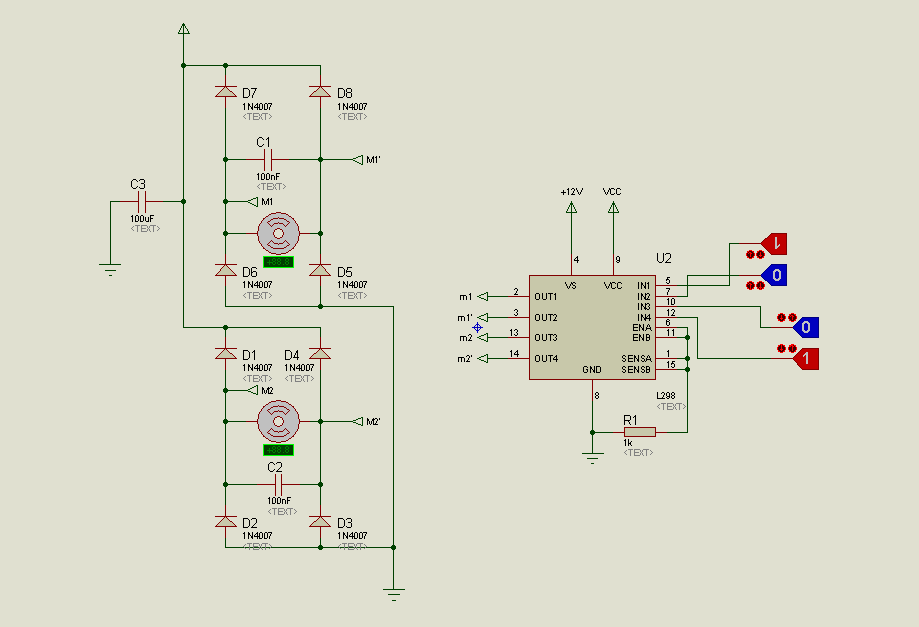The height and width of the screenshot is (627, 919).
Task: Click the m2' output terminal at OUT4
Action: pyautogui.click(x=484, y=358)
